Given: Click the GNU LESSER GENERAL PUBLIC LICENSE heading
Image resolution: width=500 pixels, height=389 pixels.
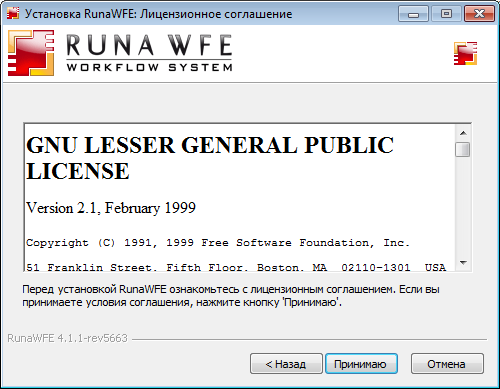Looking at the screenshot, I should pyautogui.click(x=210, y=158).
